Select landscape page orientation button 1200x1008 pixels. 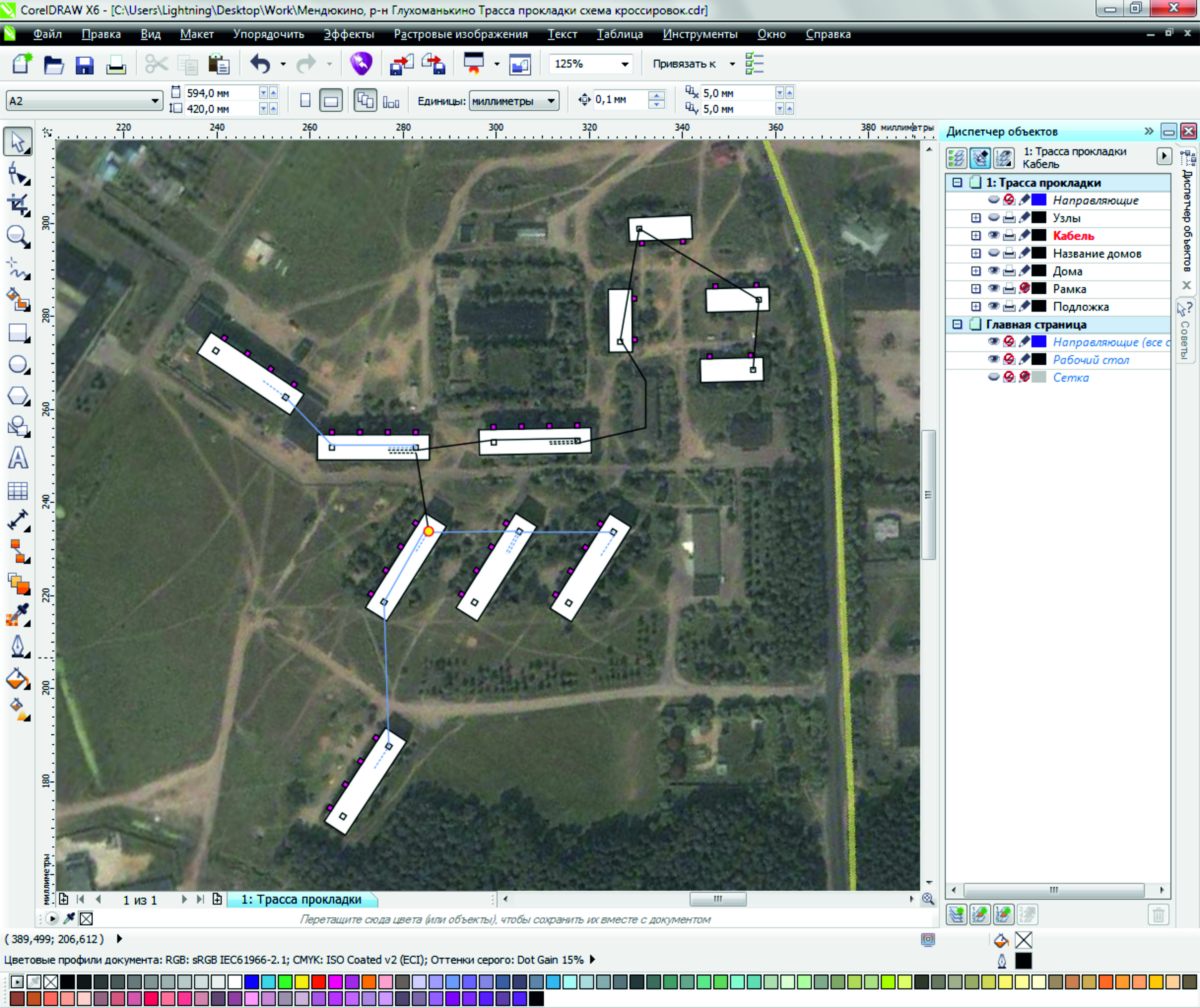[331, 101]
